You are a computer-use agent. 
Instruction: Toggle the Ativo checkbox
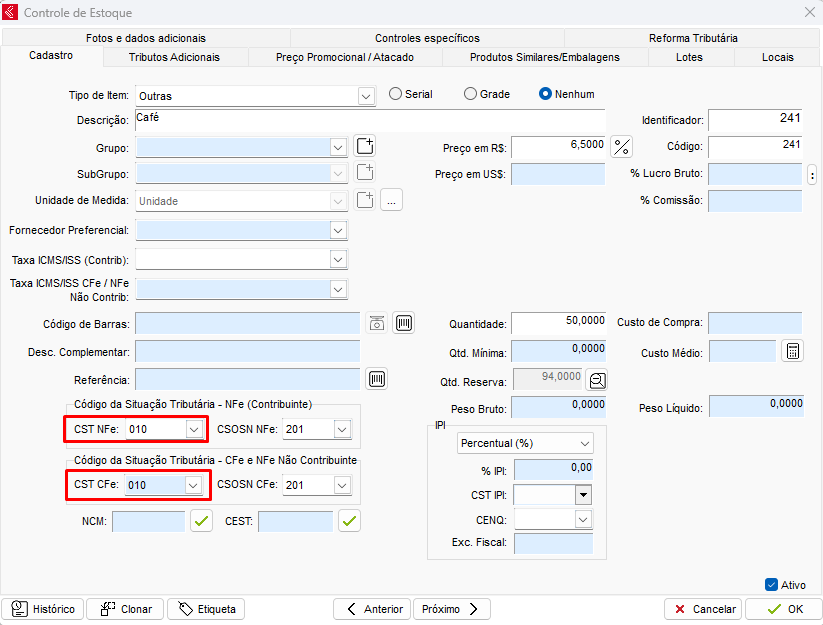tap(771, 585)
